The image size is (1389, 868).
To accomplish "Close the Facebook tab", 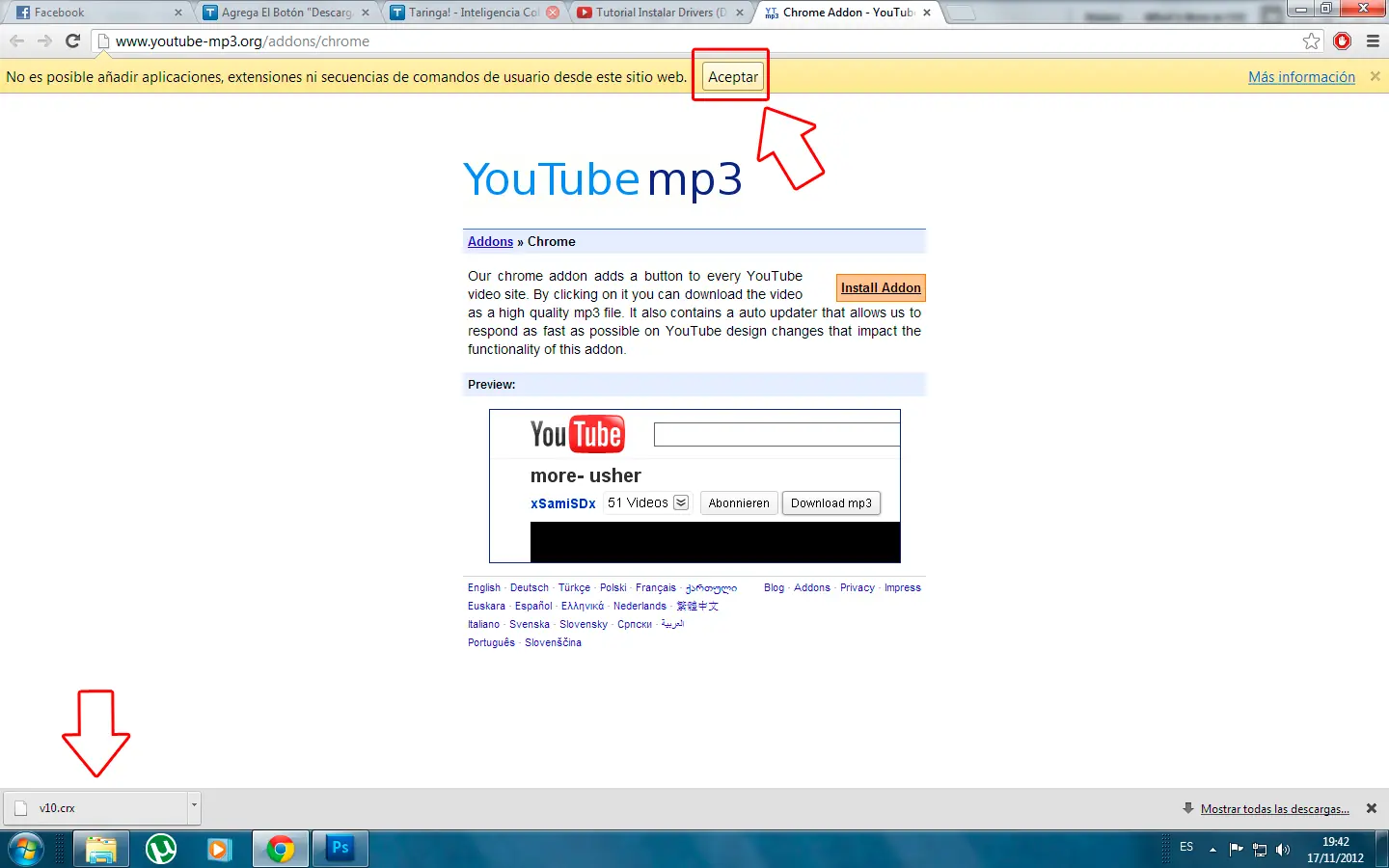I will point(178,13).
